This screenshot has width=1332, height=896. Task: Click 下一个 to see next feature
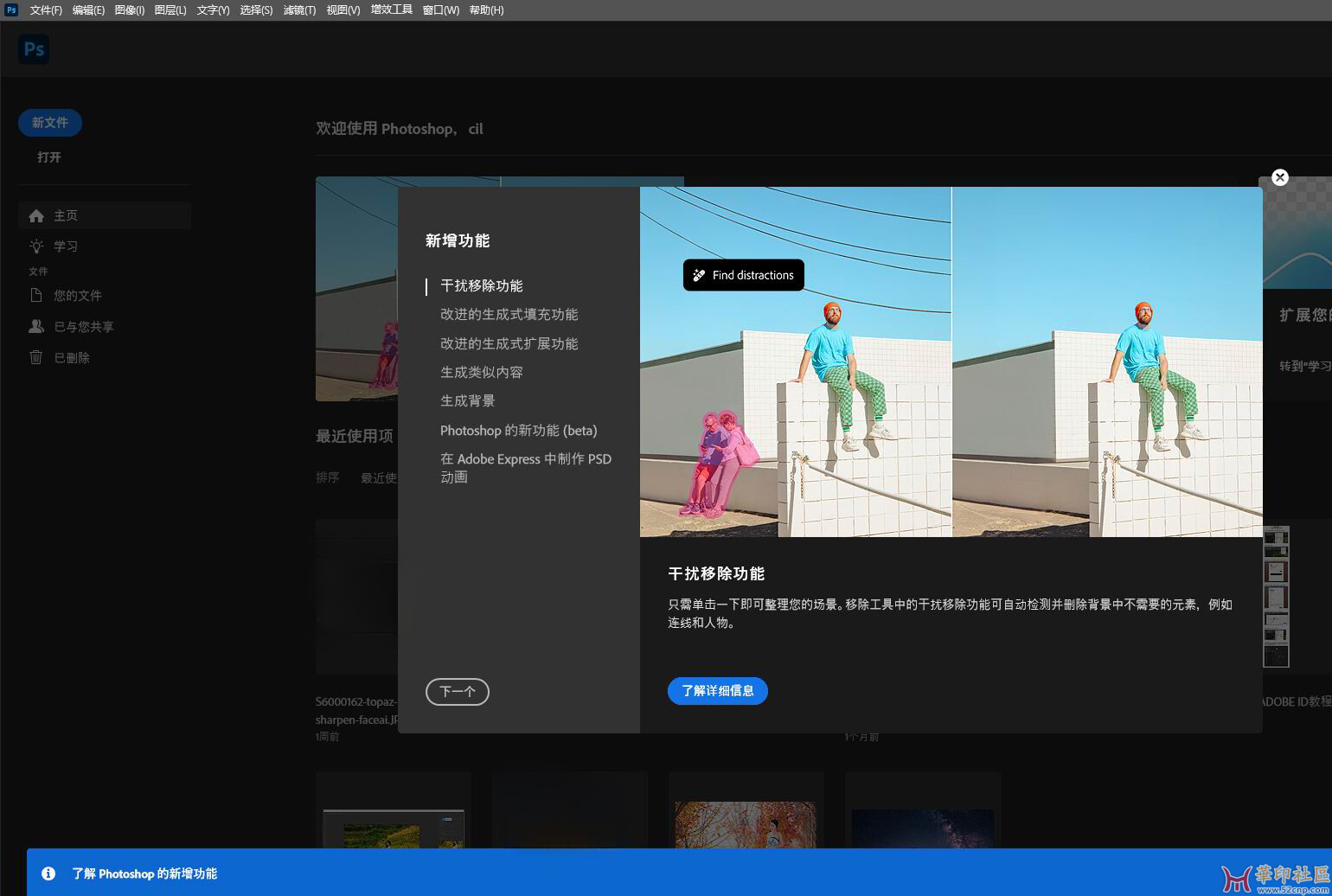[x=458, y=692]
